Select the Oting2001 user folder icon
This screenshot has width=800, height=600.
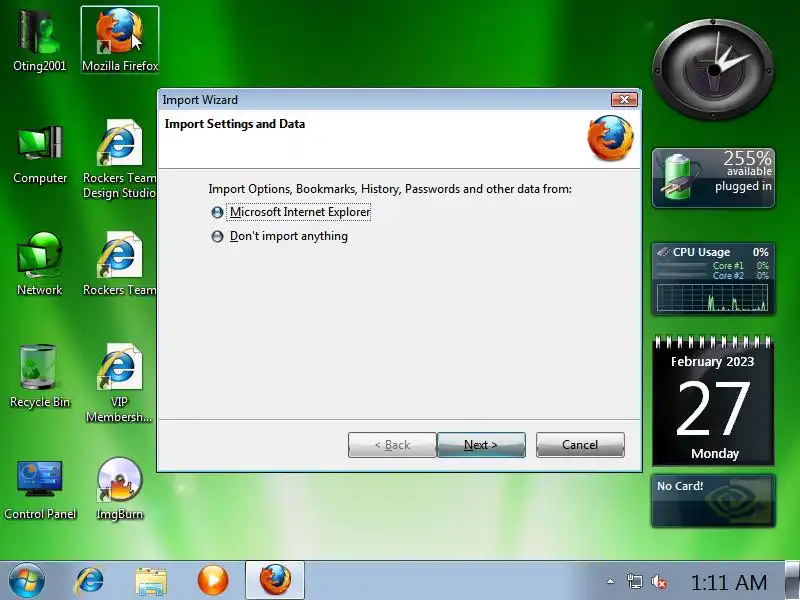pos(39,41)
